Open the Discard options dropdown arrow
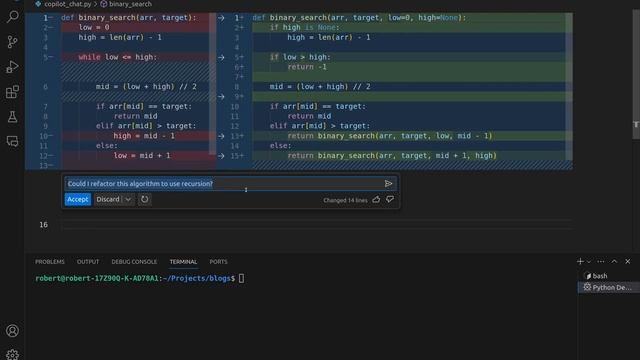 click(x=128, y=199)
